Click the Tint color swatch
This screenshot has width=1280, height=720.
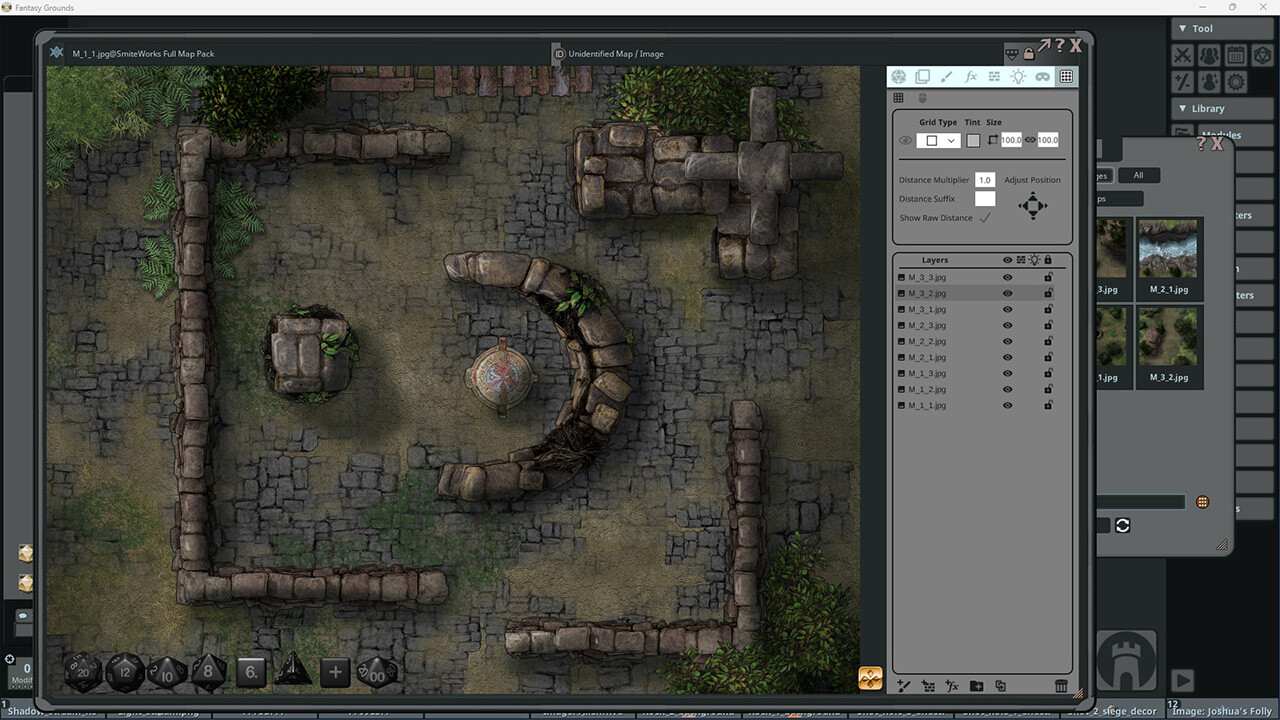pos(972,140)
